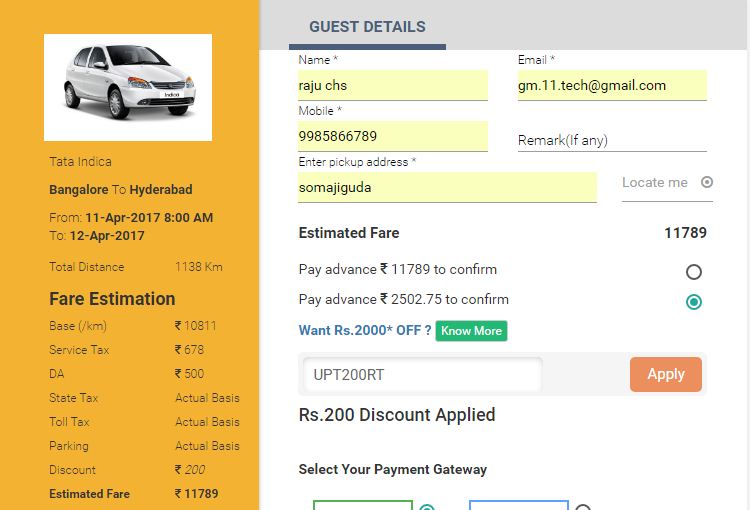Focus the Name input field
The height and width of the screenshot is (510, 750).
pos(392,86)
